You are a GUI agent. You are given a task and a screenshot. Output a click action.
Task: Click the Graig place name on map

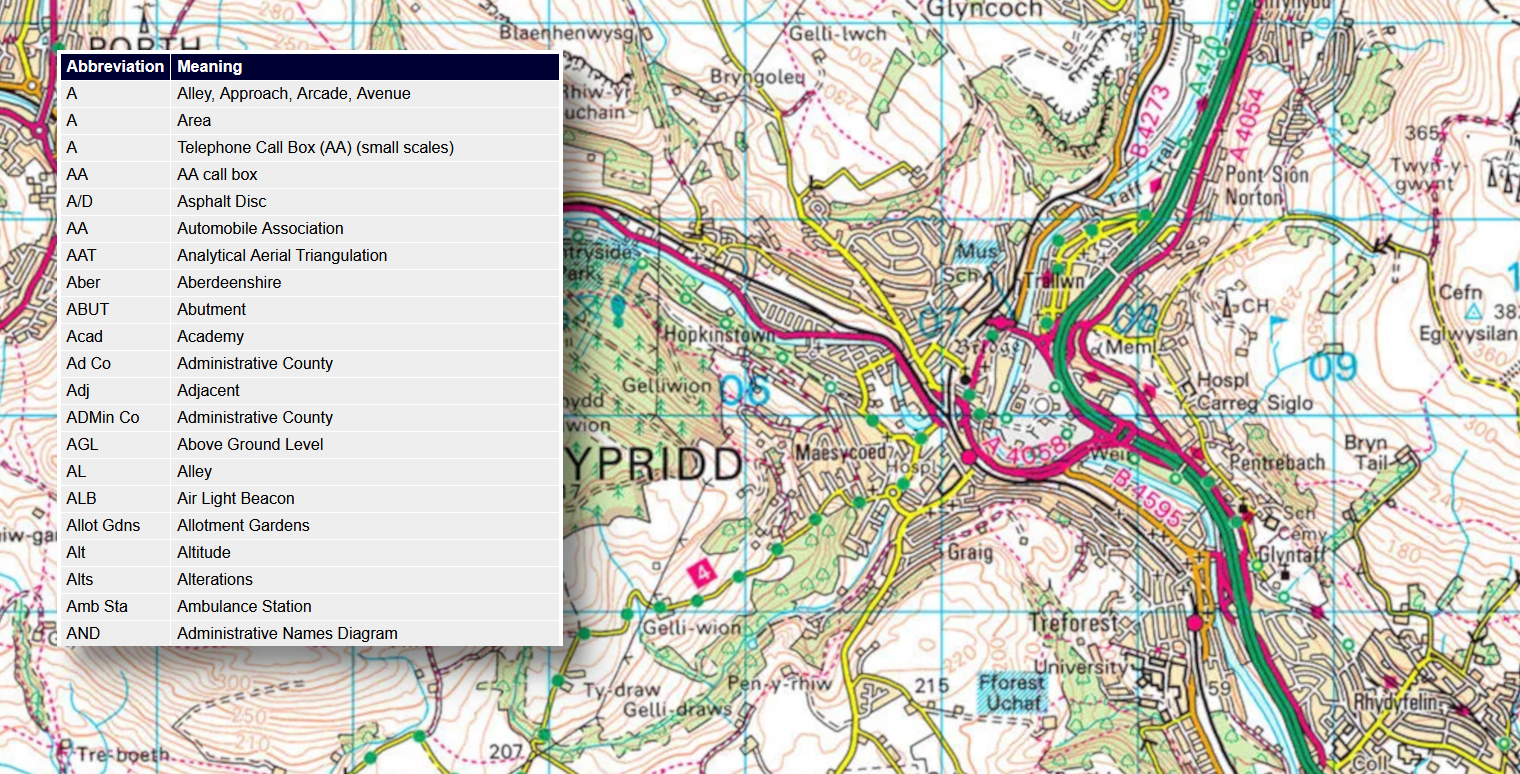pos(969,551)
